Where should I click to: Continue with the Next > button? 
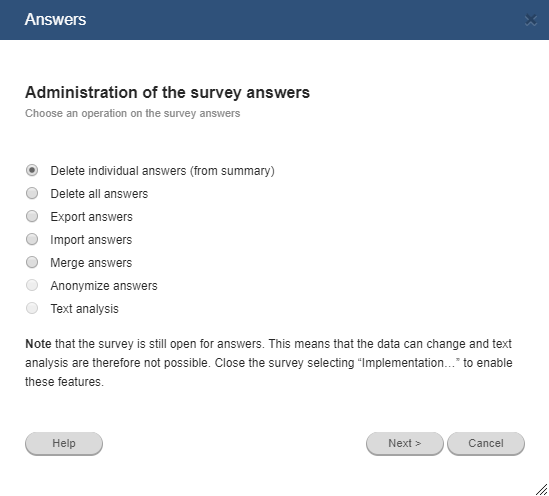[405, 443]
